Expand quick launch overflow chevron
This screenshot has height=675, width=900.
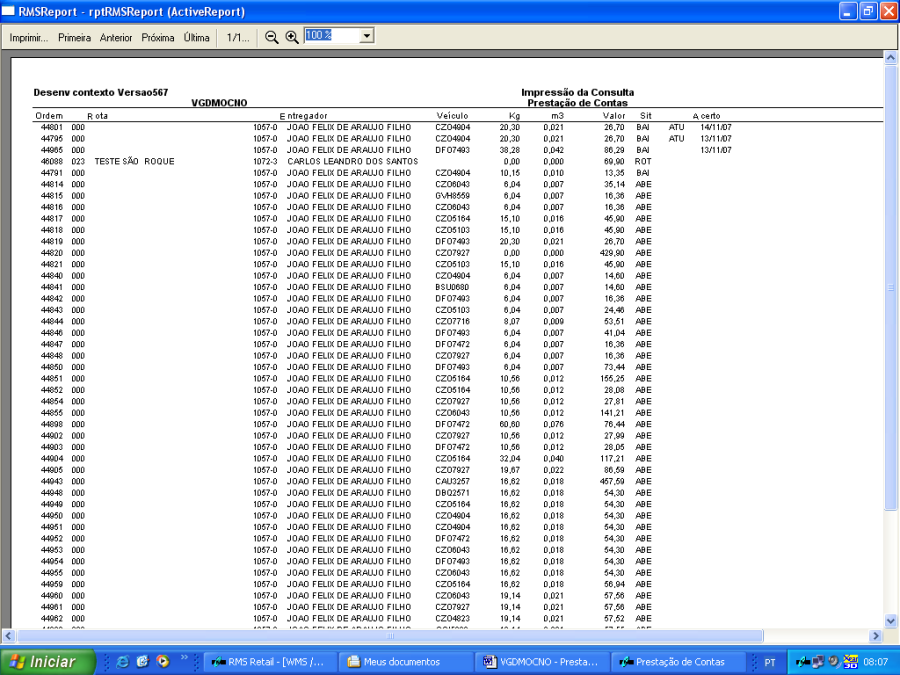tap(184, 658)
